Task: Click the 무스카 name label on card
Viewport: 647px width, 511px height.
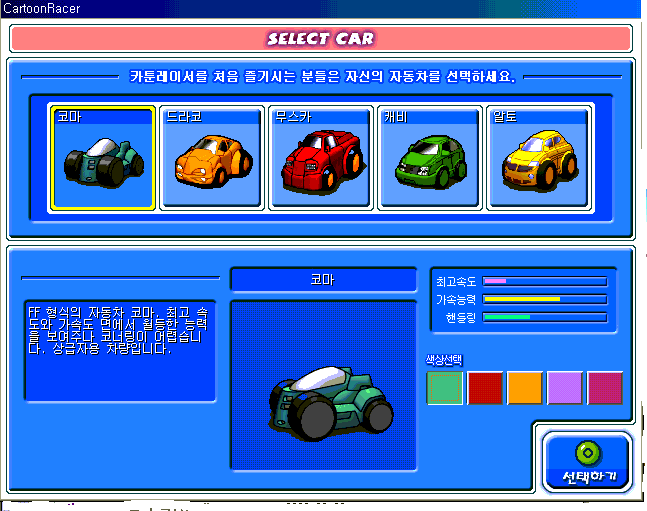Action: pyautogui.click(x=293, y=117)
